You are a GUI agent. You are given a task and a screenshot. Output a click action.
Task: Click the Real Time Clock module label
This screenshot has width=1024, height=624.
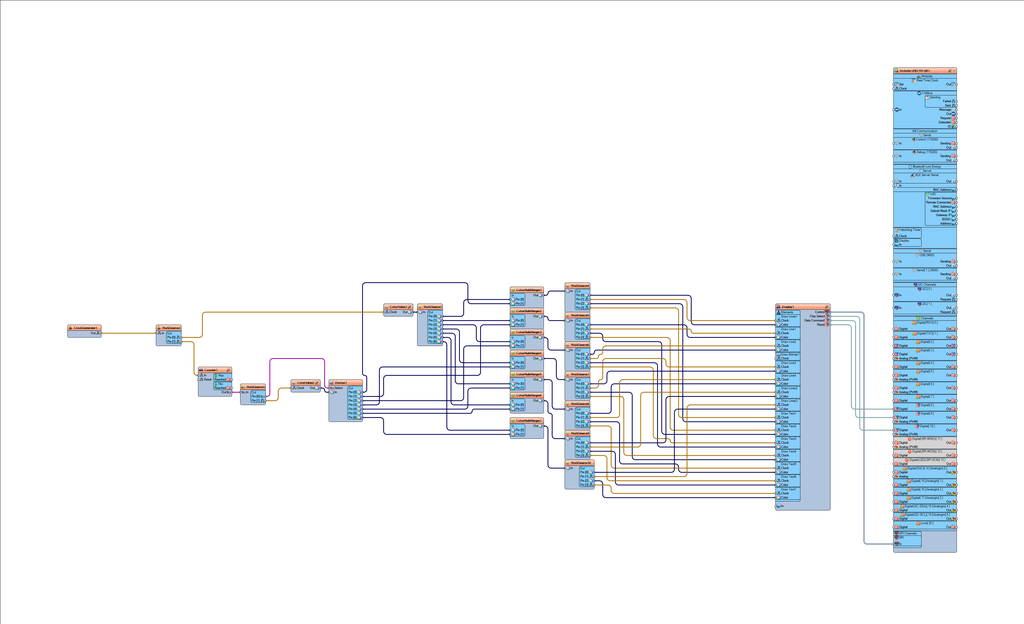pyautogui.click(x=926, y=80)
